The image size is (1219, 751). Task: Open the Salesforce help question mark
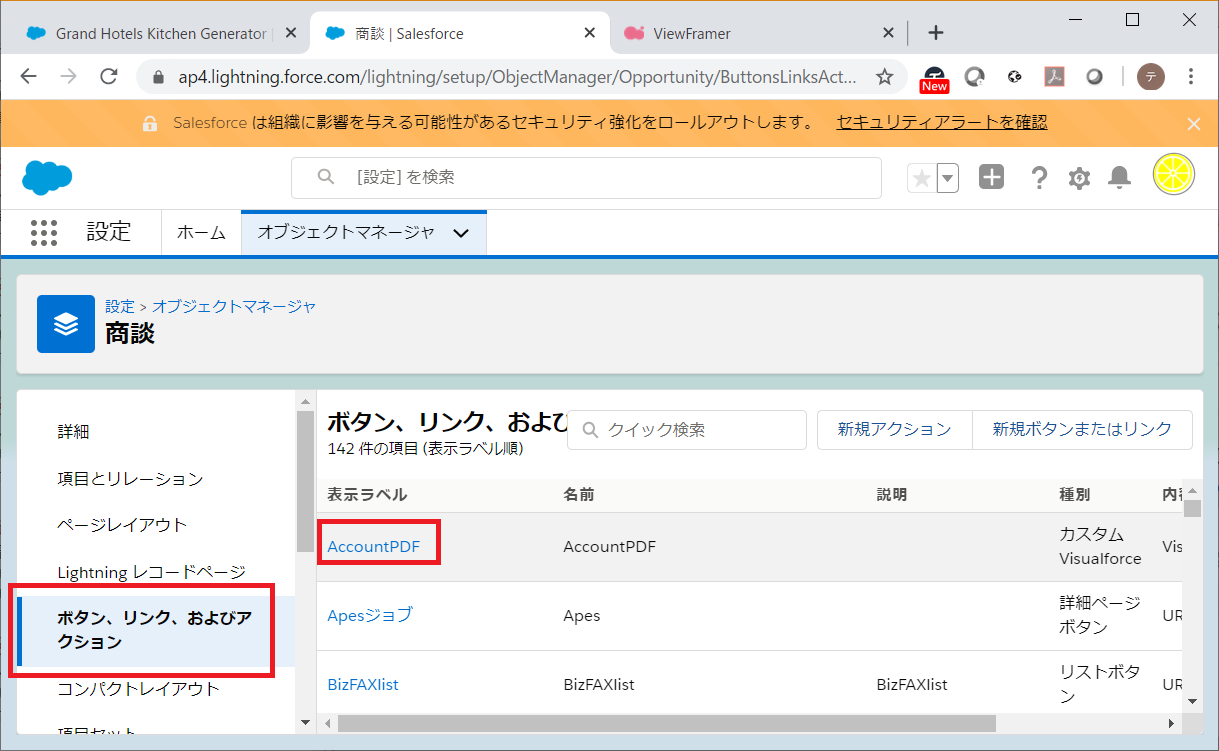pyautogui.click(x=1039, y=178)
